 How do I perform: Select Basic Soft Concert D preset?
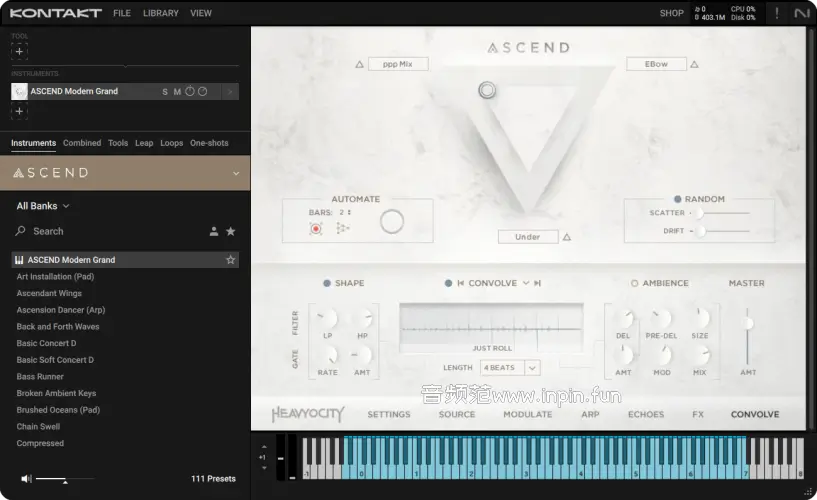[55, 360]
